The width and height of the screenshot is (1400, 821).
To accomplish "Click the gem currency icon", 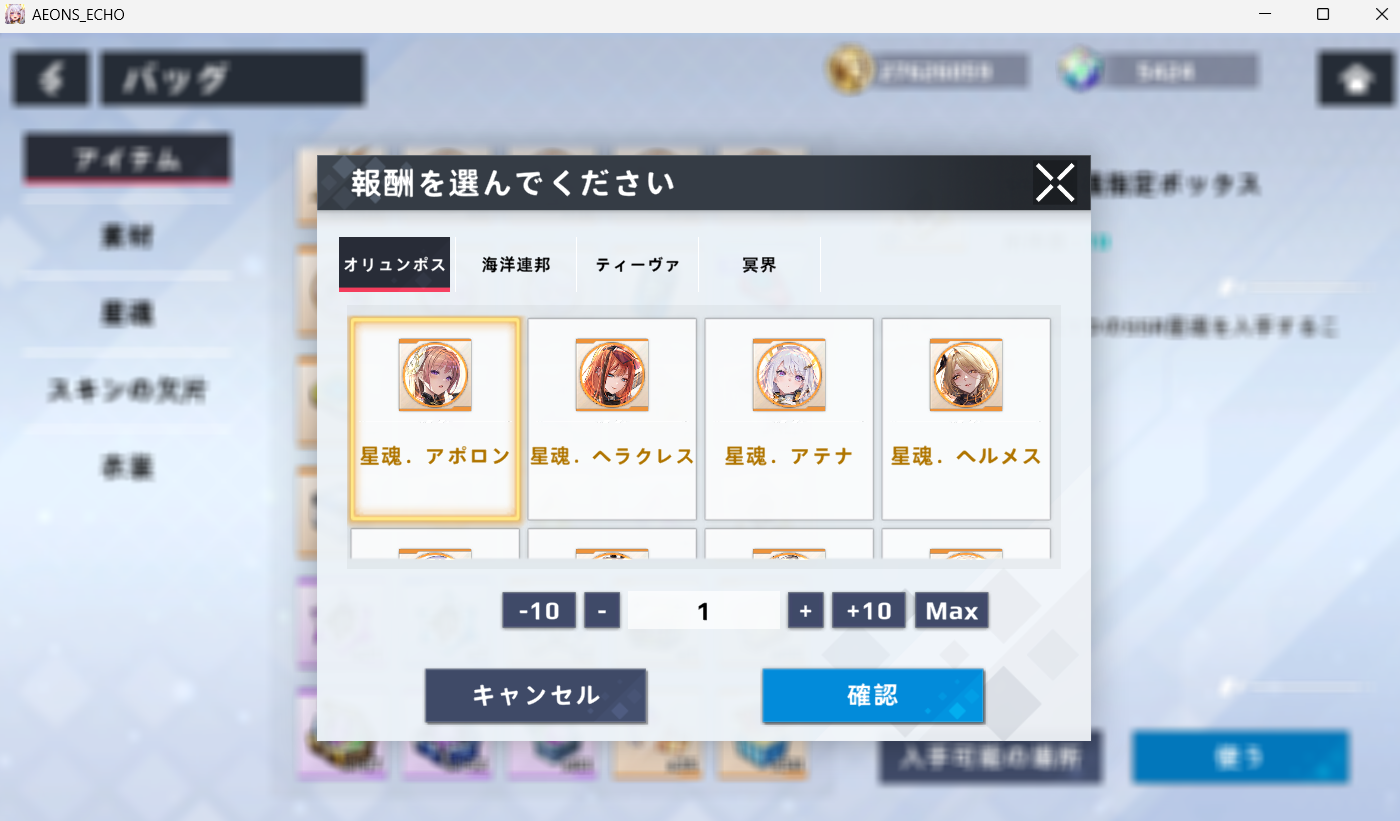I will [1081, 70].
